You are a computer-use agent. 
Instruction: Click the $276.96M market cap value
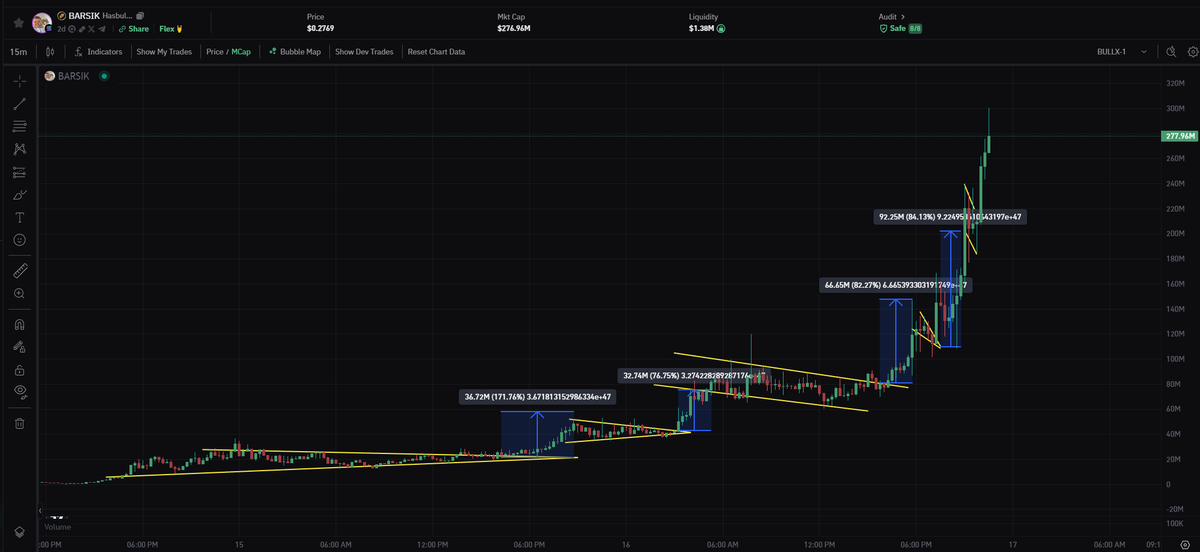click(x=513, y=29)
